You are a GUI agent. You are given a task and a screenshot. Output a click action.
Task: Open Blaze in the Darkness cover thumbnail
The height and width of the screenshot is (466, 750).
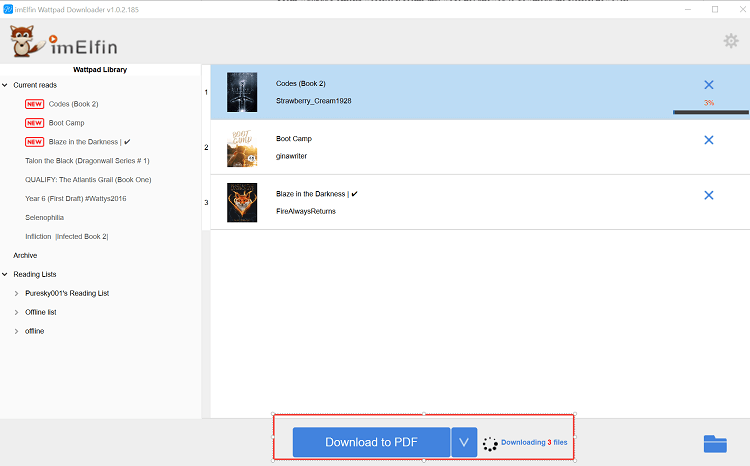(242, 202)
